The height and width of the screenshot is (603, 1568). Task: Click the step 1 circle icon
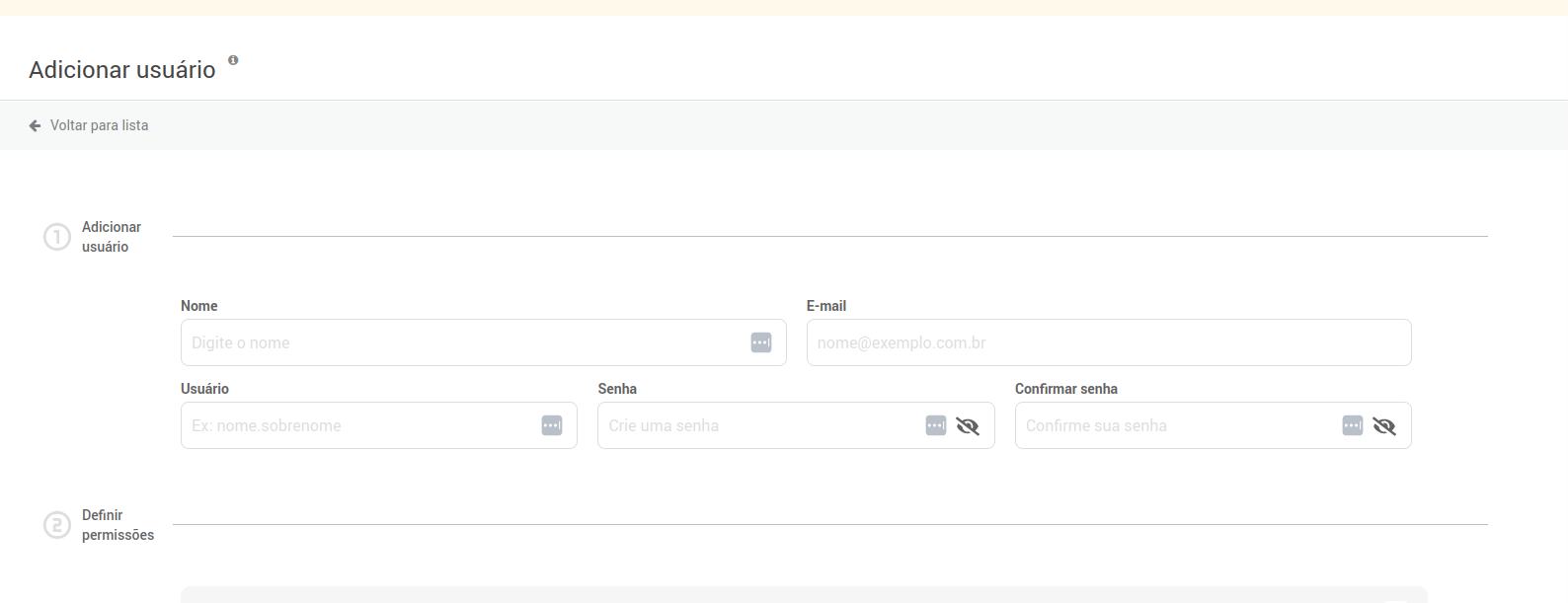pyautogui.click(x=57, y=237)
